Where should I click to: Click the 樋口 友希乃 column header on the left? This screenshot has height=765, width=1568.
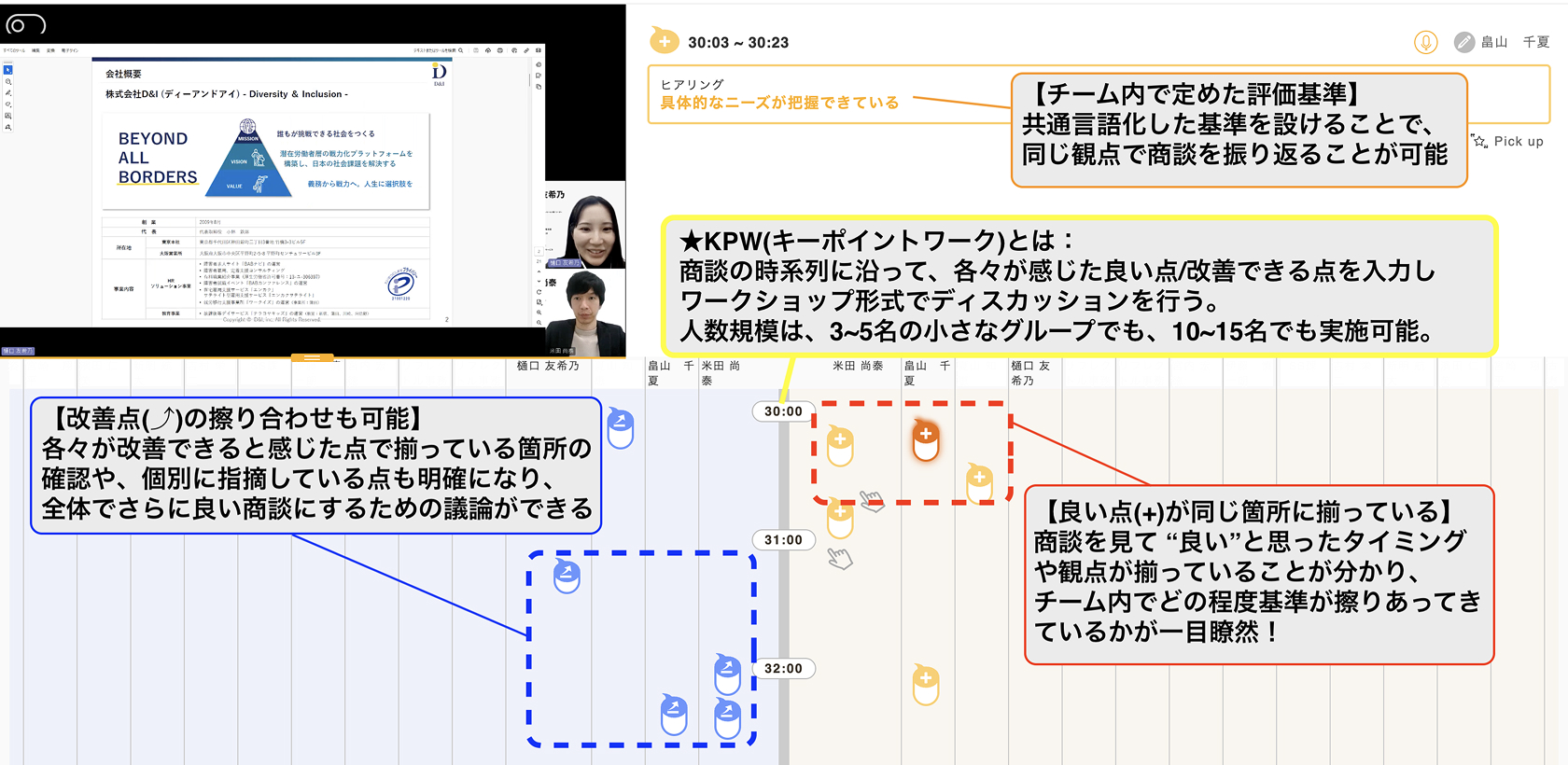coord(548,367)
